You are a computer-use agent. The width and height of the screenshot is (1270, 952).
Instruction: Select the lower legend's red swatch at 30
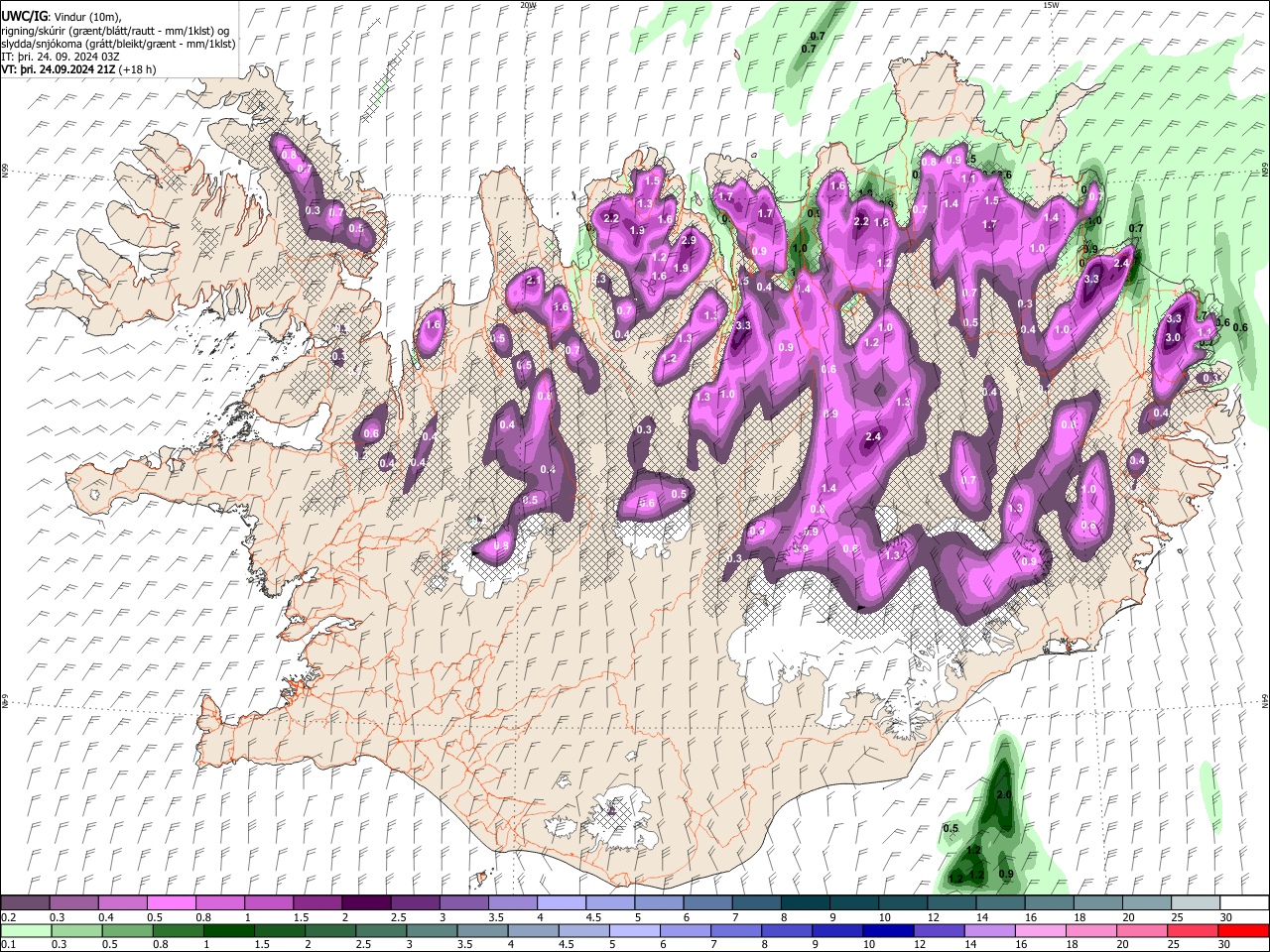[1242, 930]
